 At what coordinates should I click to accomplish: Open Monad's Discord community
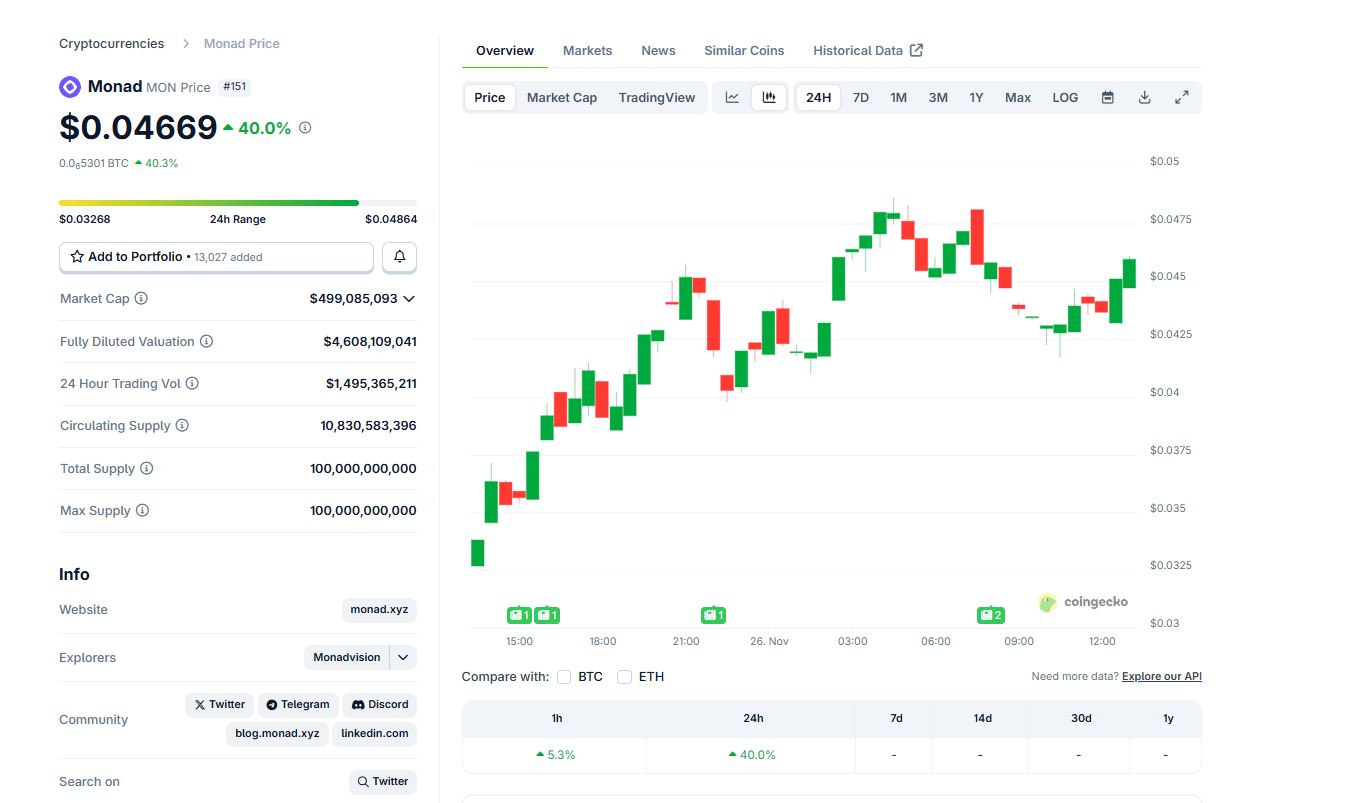[379, 705]
